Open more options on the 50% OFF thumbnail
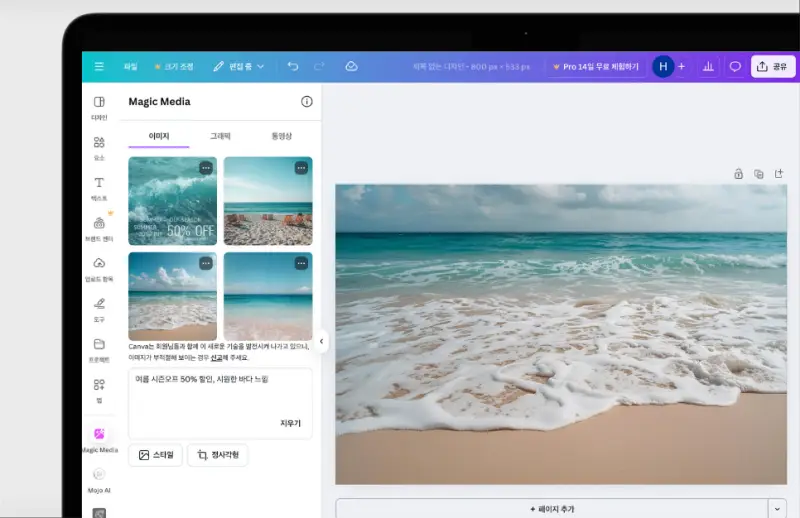Viewport: 800px width, 518px height. click(206, 168)
